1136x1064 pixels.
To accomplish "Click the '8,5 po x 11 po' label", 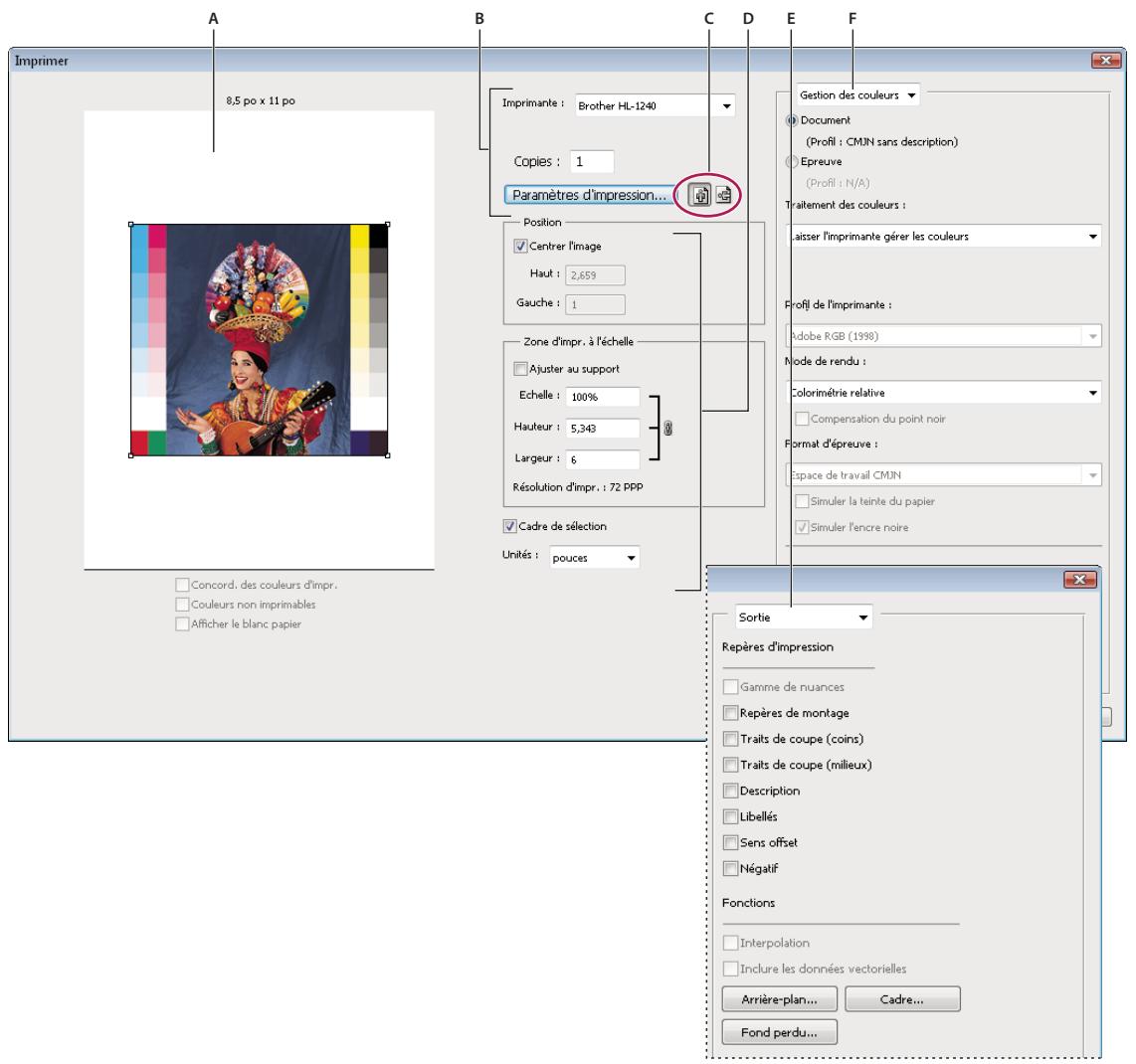I will (261, 100).
